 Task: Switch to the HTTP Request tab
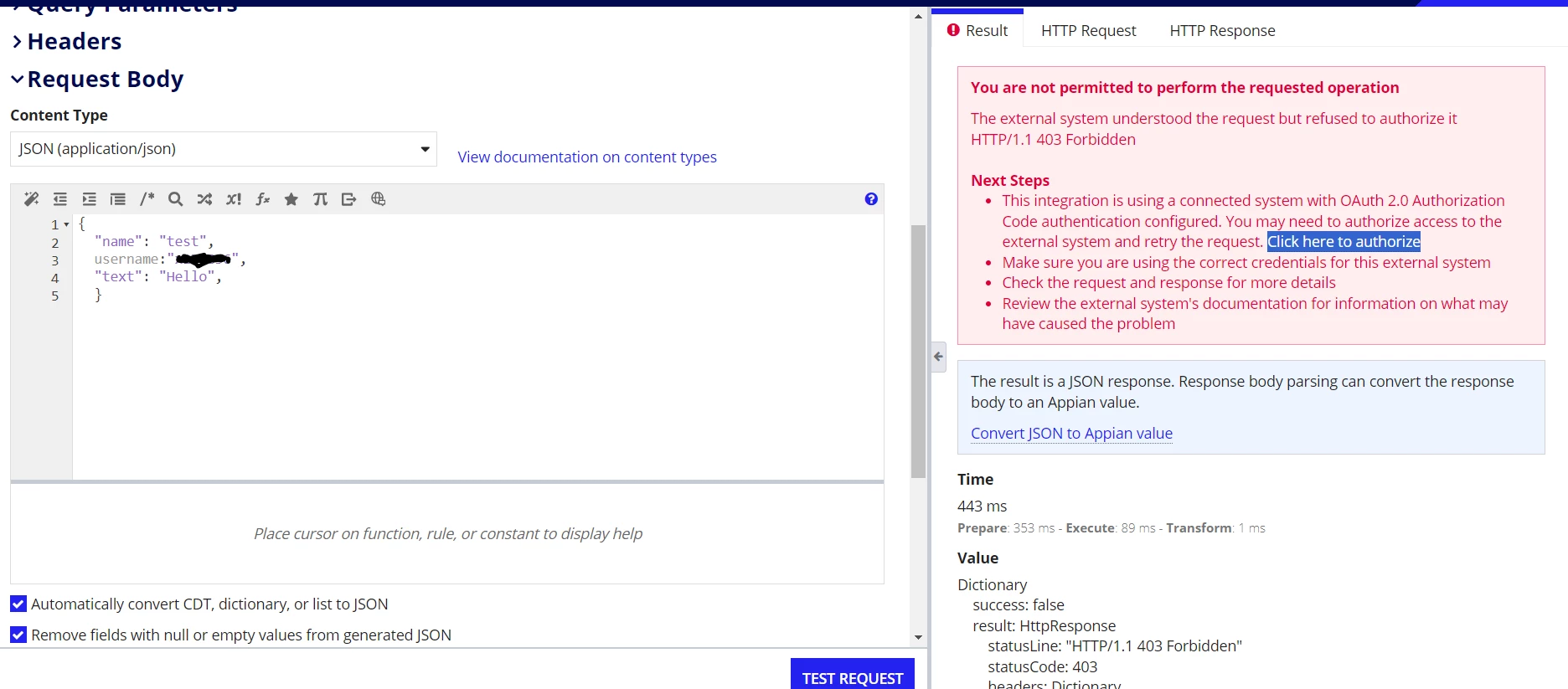[1088, 30]
